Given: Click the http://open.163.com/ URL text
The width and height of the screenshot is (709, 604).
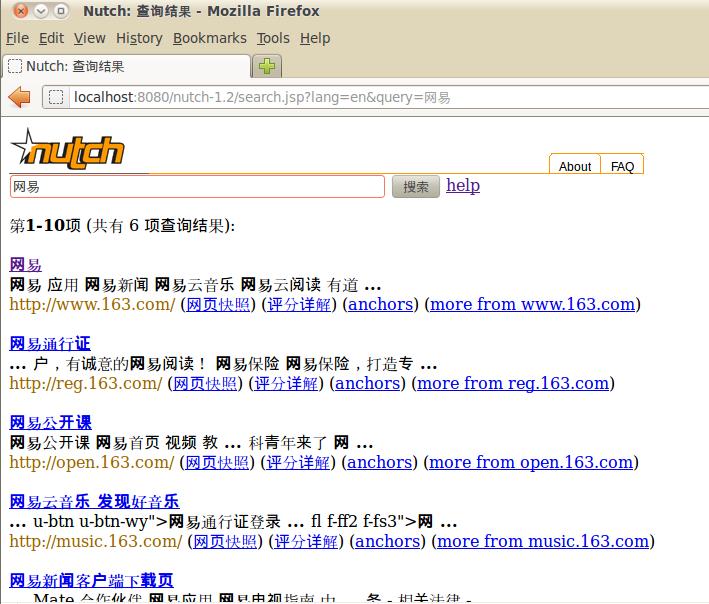Looking at the screenshot, I should click(91, 462).
